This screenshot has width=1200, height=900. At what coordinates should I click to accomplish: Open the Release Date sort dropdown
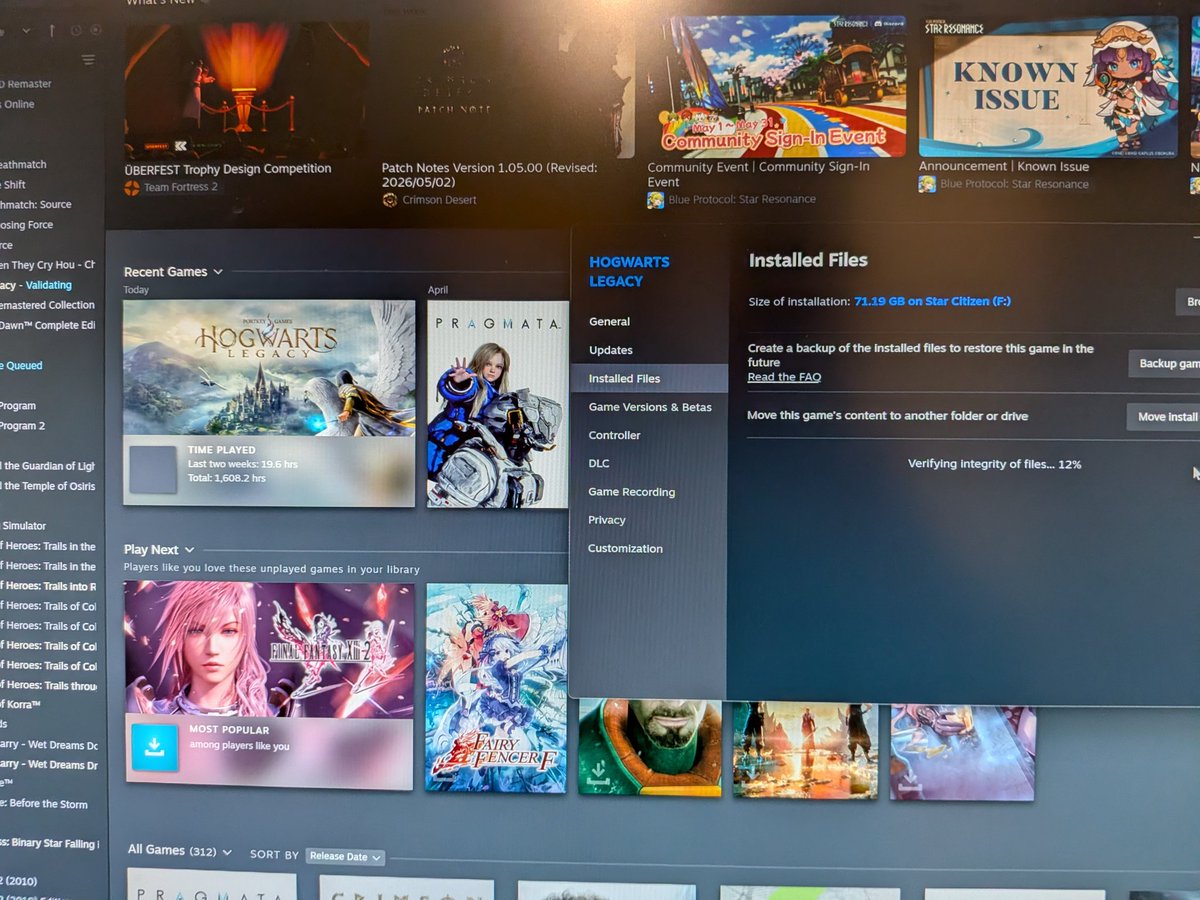pyautogui.click(x=345, y=857)
